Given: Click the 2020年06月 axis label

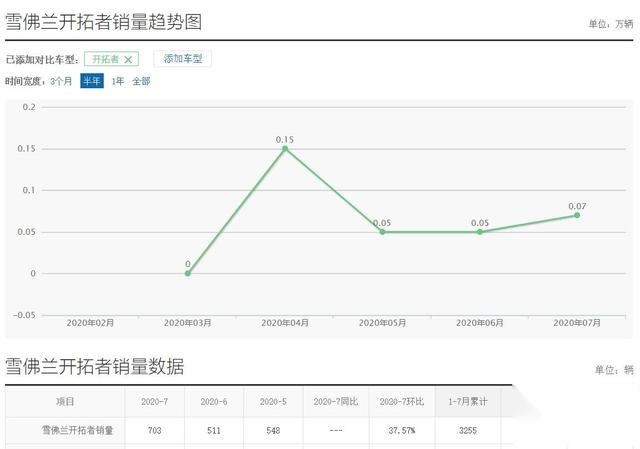Looking at the screenshot, I should (480, 323).
